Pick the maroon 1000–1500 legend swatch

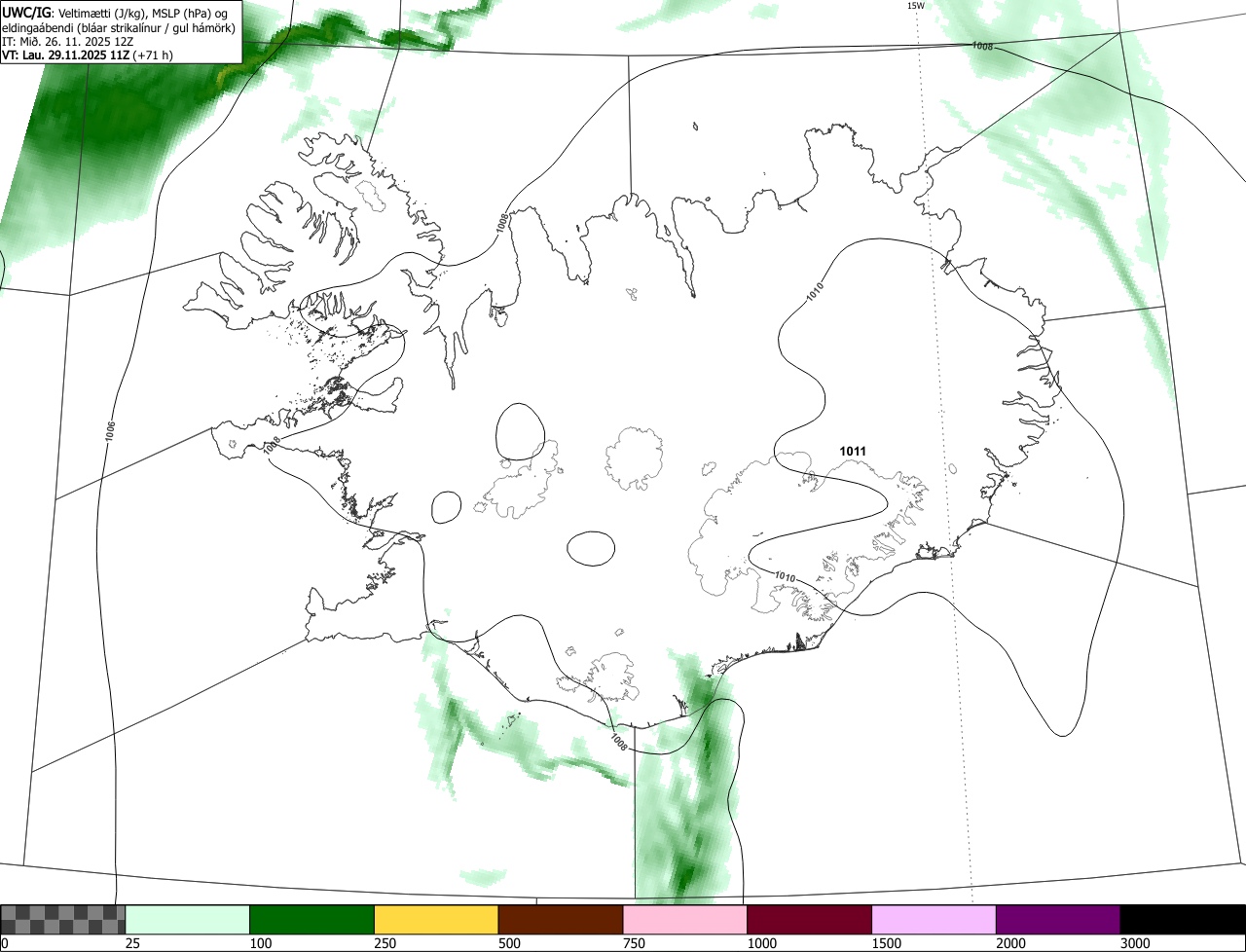tap(810, 920)
